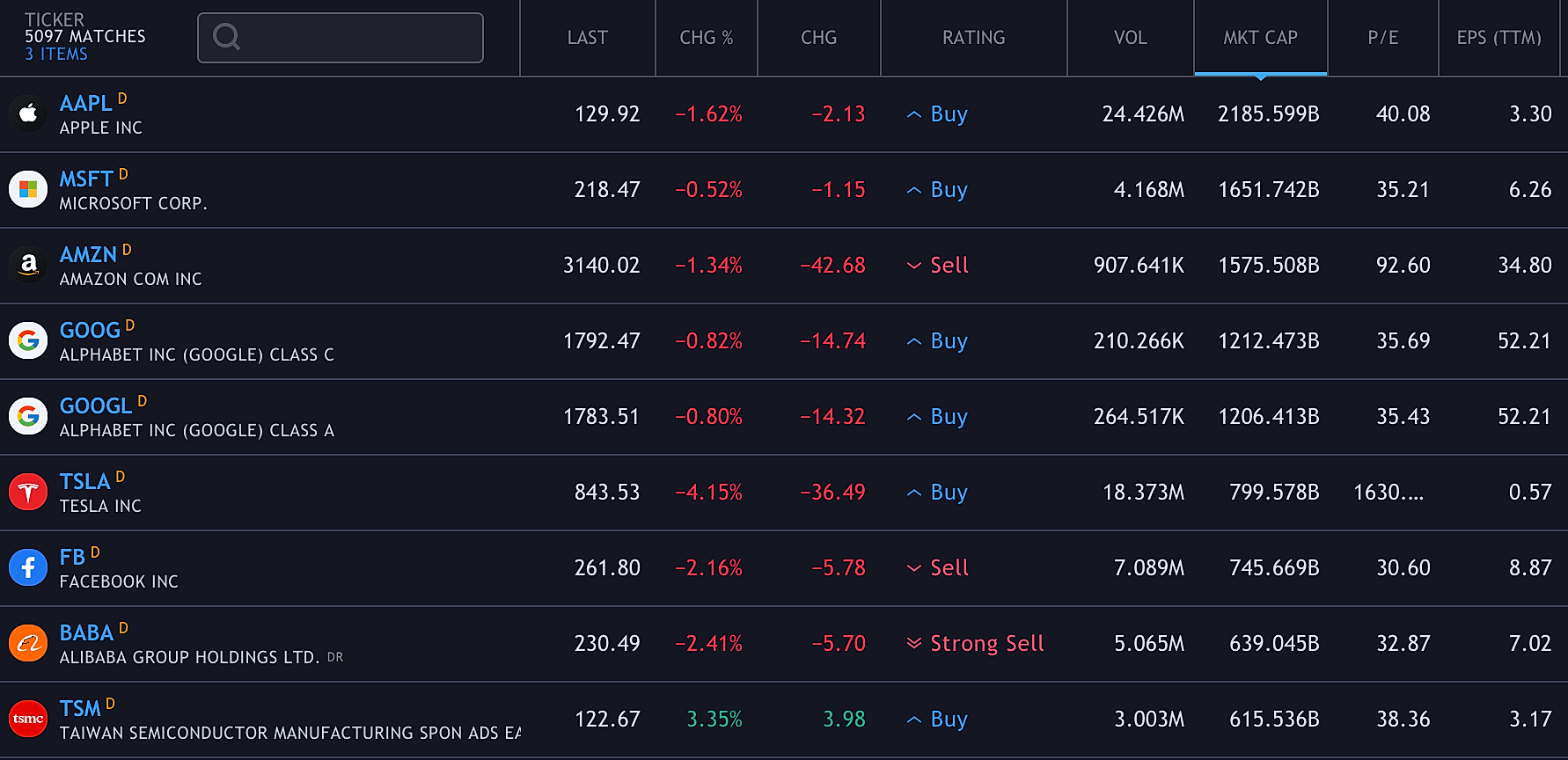Click the Amazon logo icon
This screenshot has width=1568, height=760.
[x=28, y=265]
